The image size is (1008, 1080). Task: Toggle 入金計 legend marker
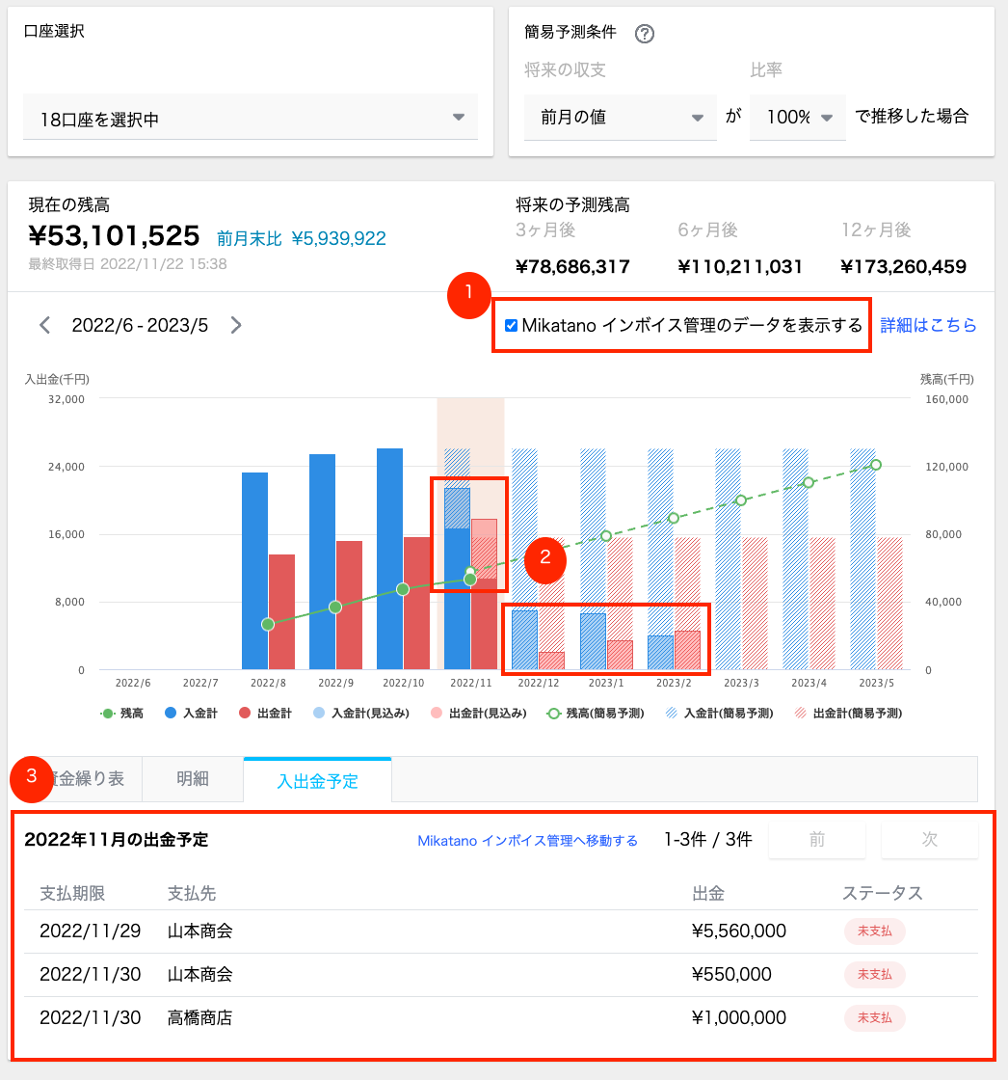pos(171,713)
